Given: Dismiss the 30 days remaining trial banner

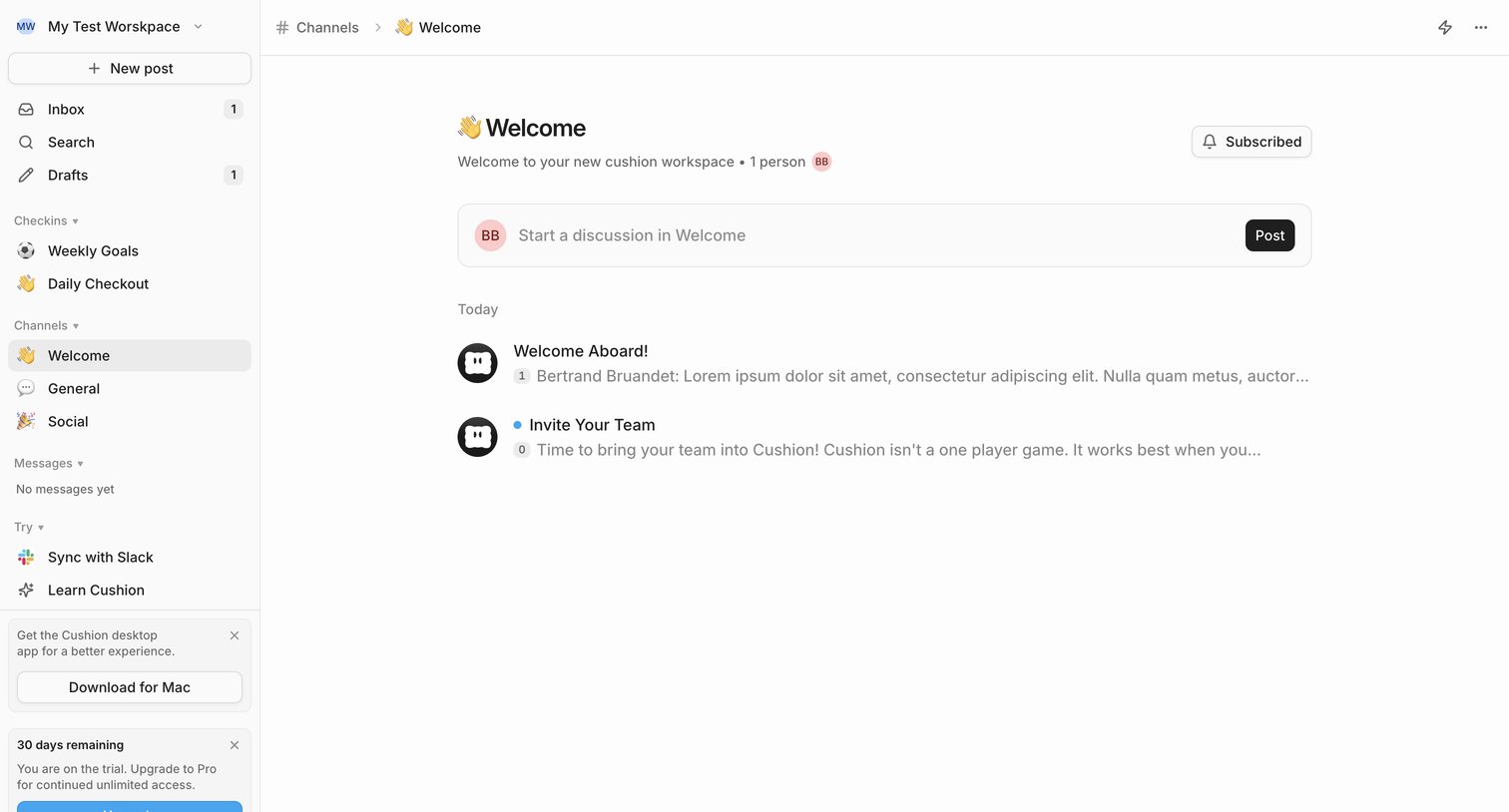Looking at the screenshot, I should click(x=235, y=745).
